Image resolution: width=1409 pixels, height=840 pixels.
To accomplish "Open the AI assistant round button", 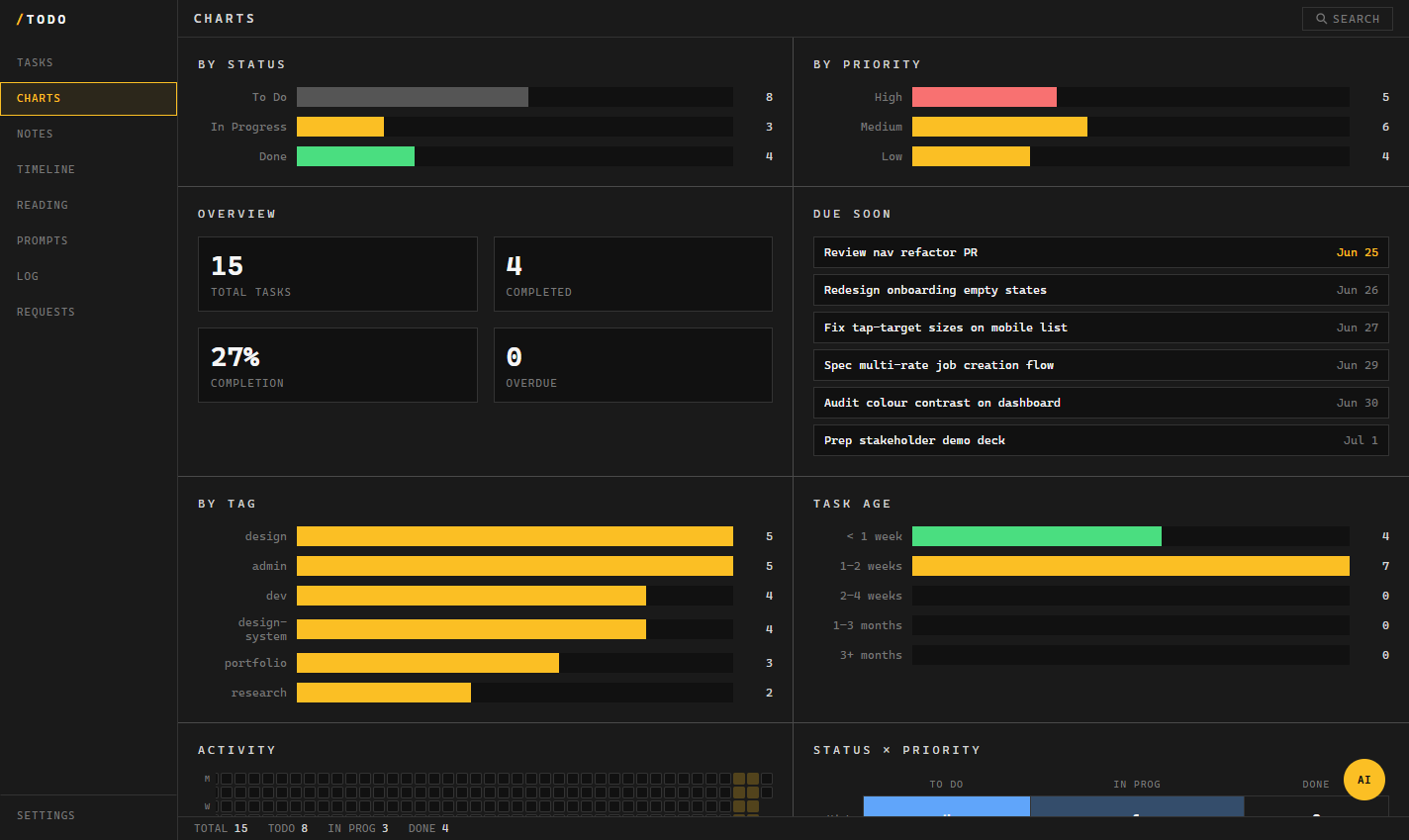I will (x=1364, y=780).
